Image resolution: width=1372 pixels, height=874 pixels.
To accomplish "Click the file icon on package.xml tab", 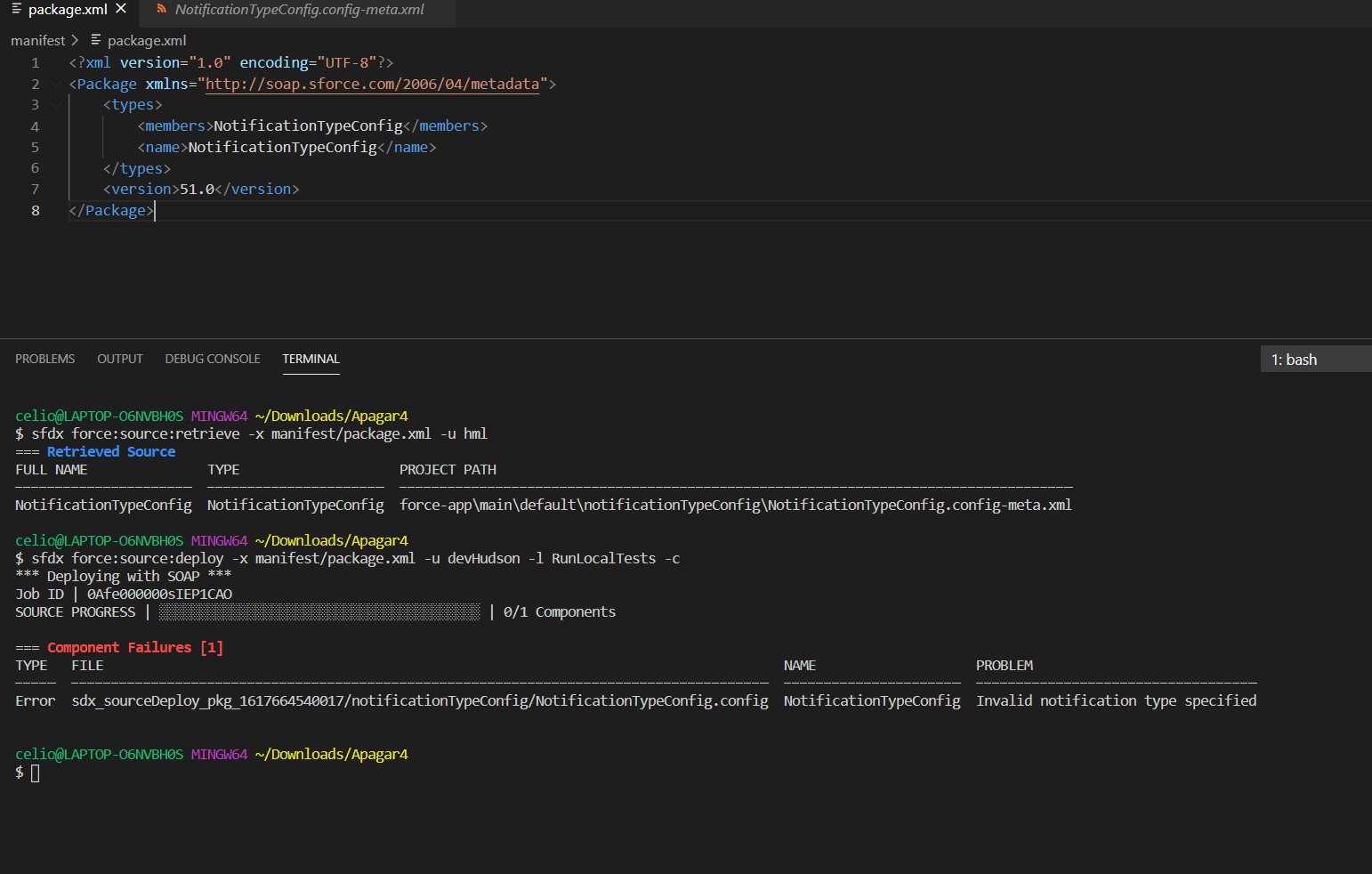I will coord(16,9).
